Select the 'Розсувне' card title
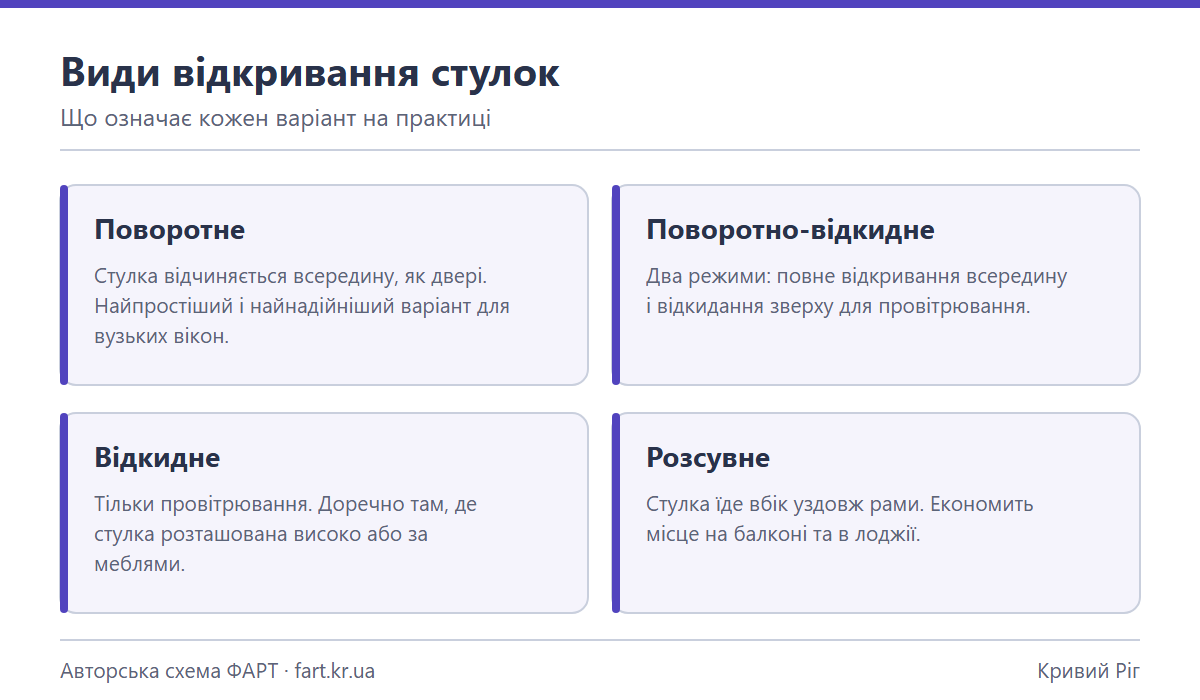The image size is (1200, 700). pos(708,458)
